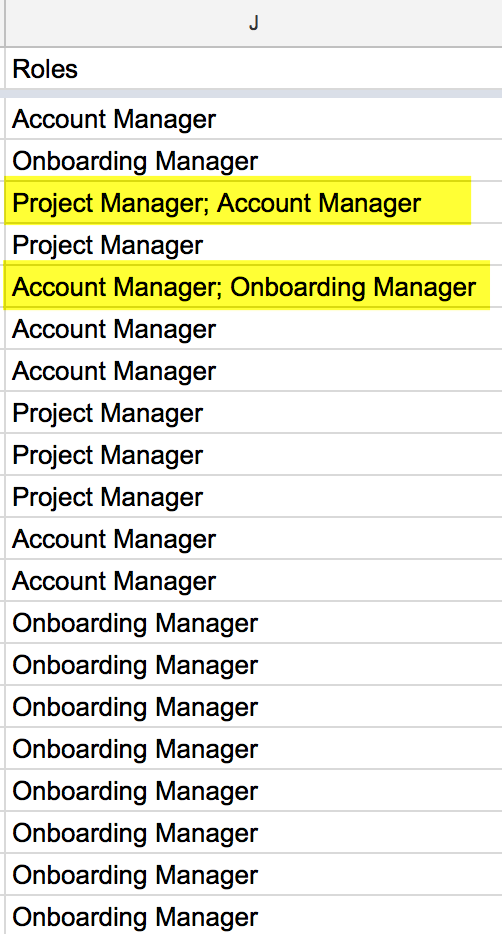Select Onboarding Manager cell just above the bottommost one
This screenshot has height=934, width=502.
(x=254, y=875)
